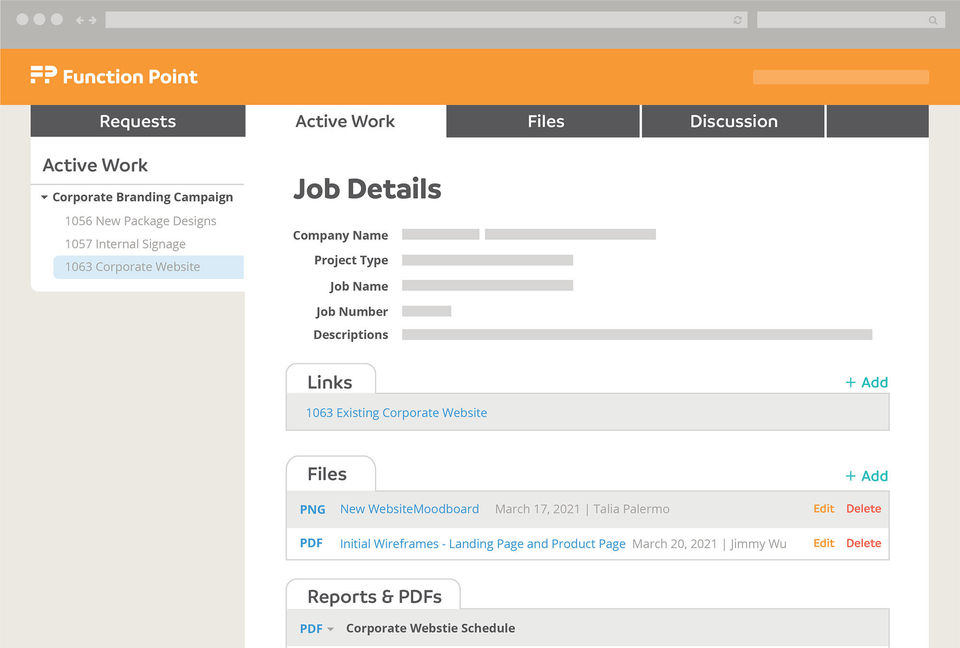Viewport: 960px width, 648px height.
Task: Select the Active Work tab
Action: tap(345, 121)
